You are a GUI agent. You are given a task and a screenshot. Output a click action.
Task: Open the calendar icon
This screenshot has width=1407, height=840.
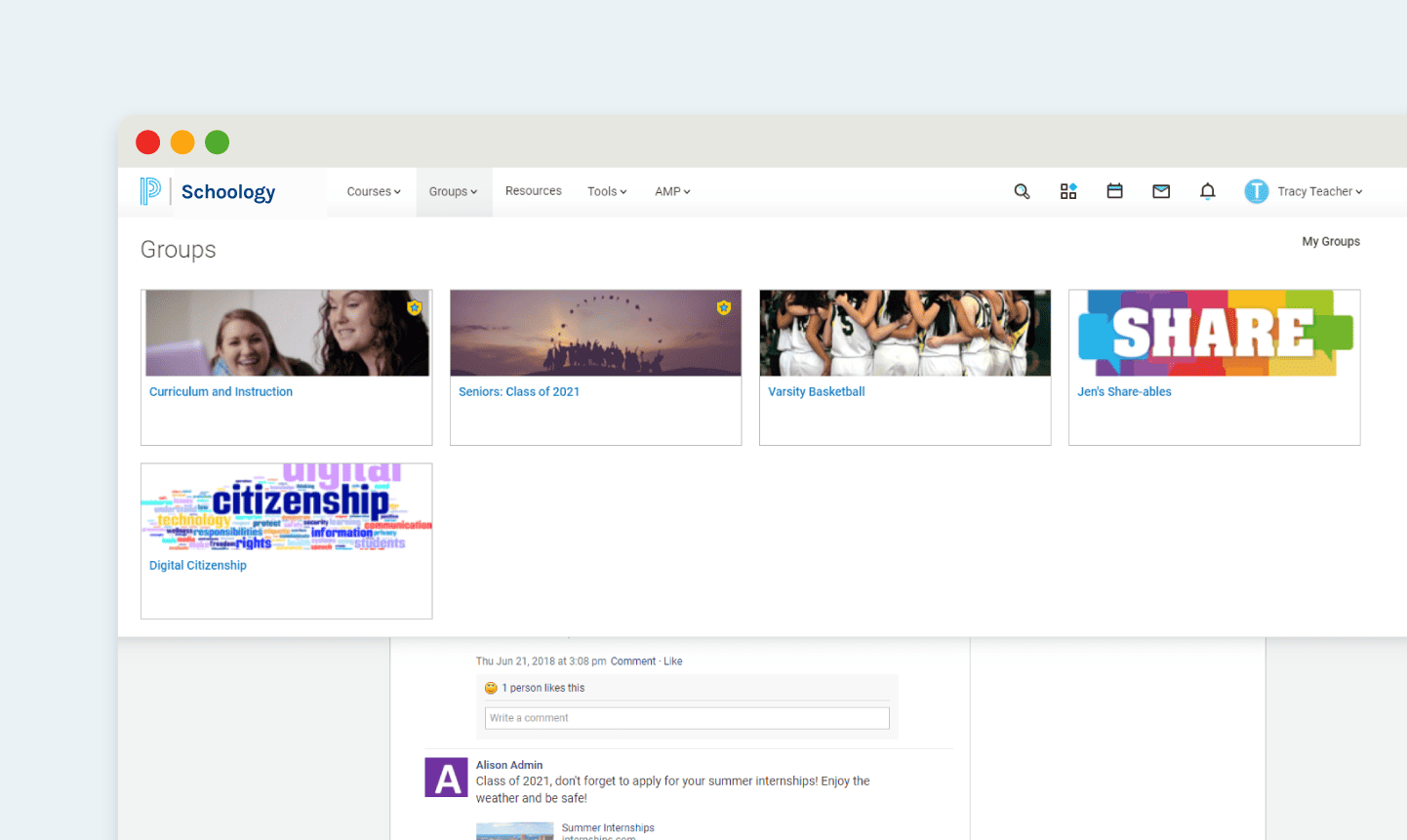[x=1114, y=191]
